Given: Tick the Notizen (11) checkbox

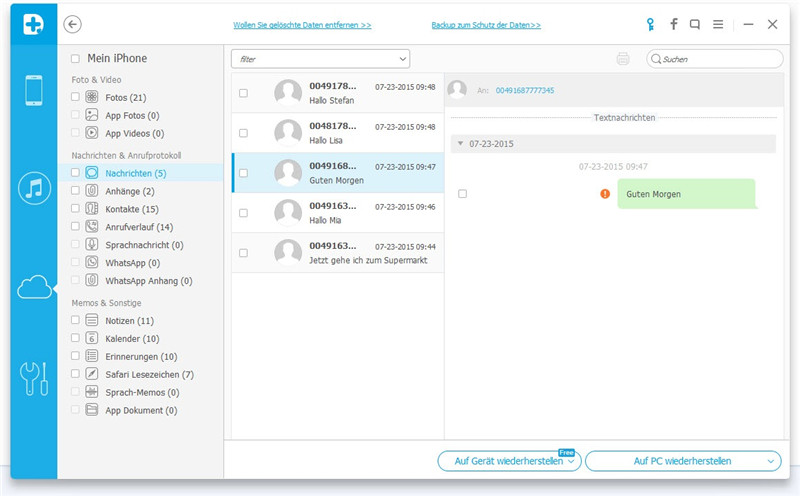Looking at the screenshot, I should tap(76, 320).
